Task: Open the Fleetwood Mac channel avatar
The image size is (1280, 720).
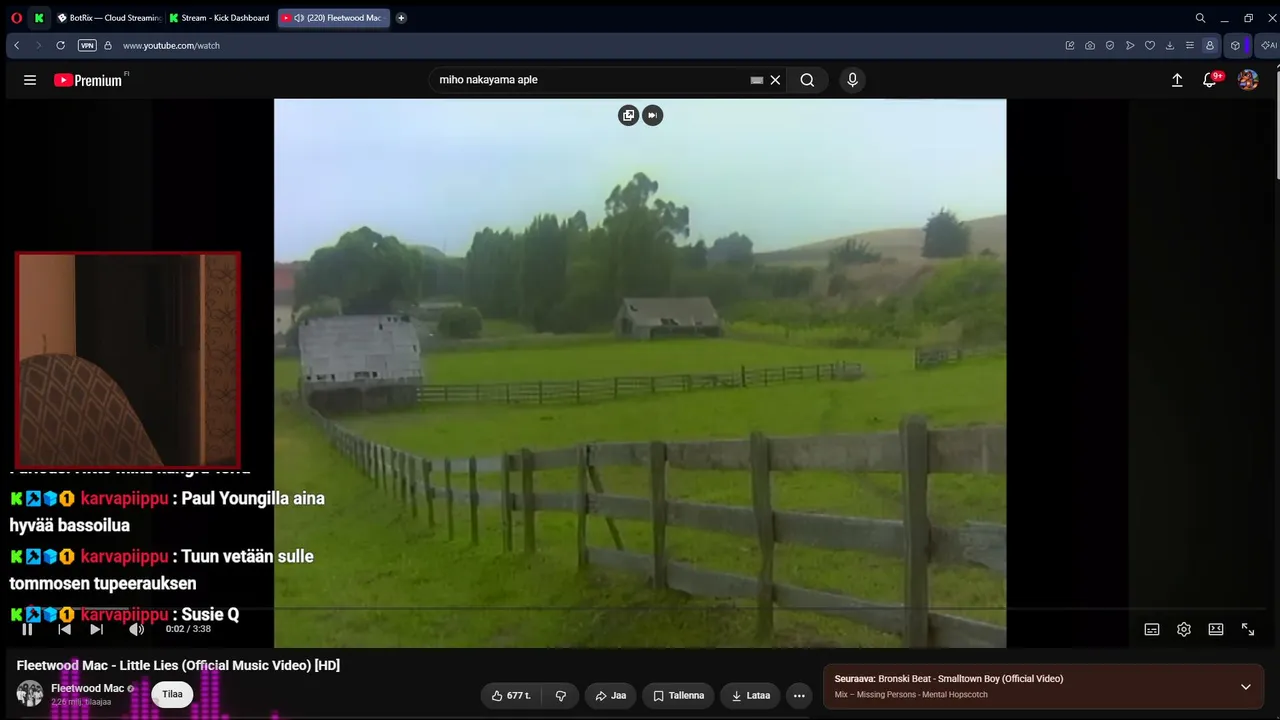Action: point(30,694)
